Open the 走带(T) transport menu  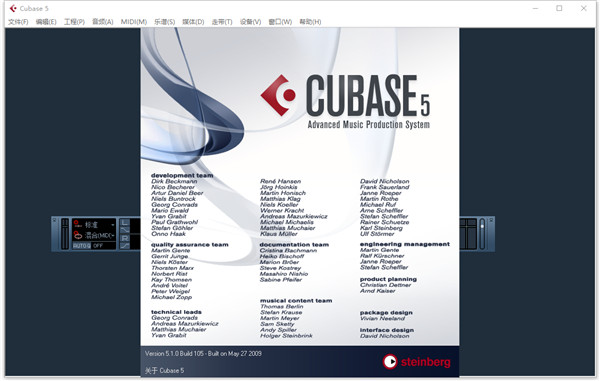pos(222,22)
